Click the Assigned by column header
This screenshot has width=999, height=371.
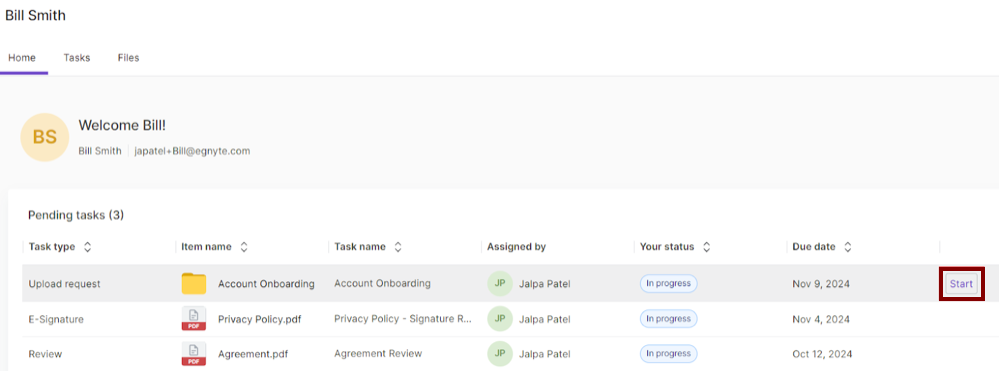pyautogui.click(x=517, y=247)
